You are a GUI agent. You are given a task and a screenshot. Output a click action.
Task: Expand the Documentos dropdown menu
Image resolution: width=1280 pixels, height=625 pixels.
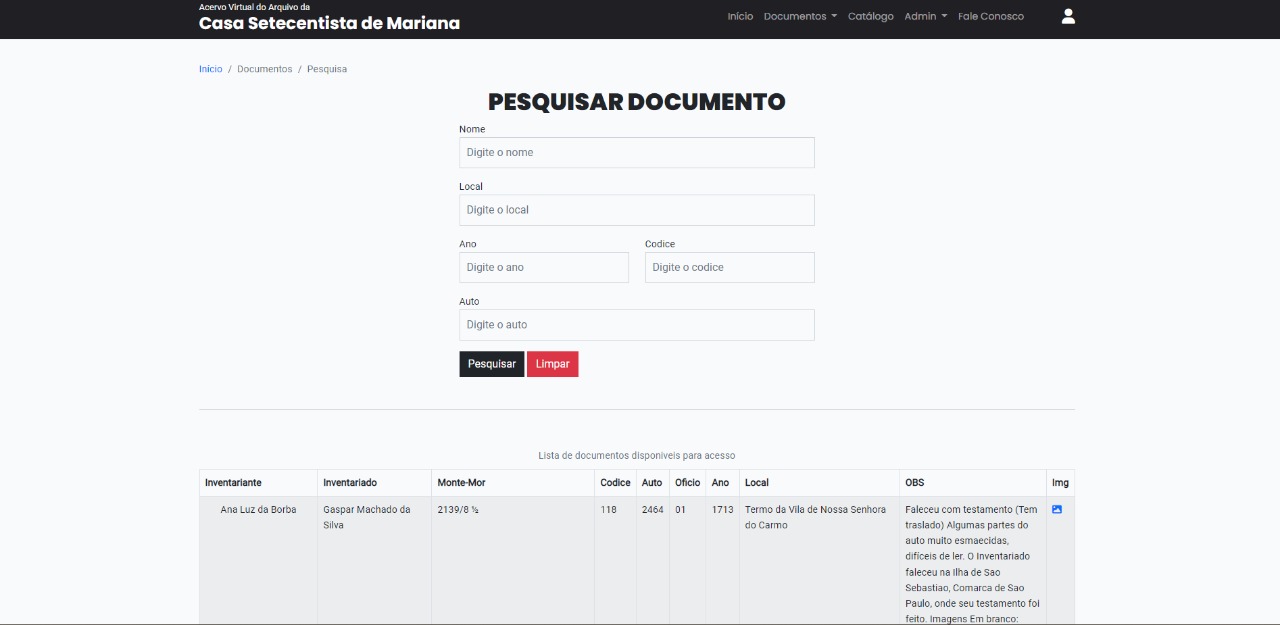800,16
